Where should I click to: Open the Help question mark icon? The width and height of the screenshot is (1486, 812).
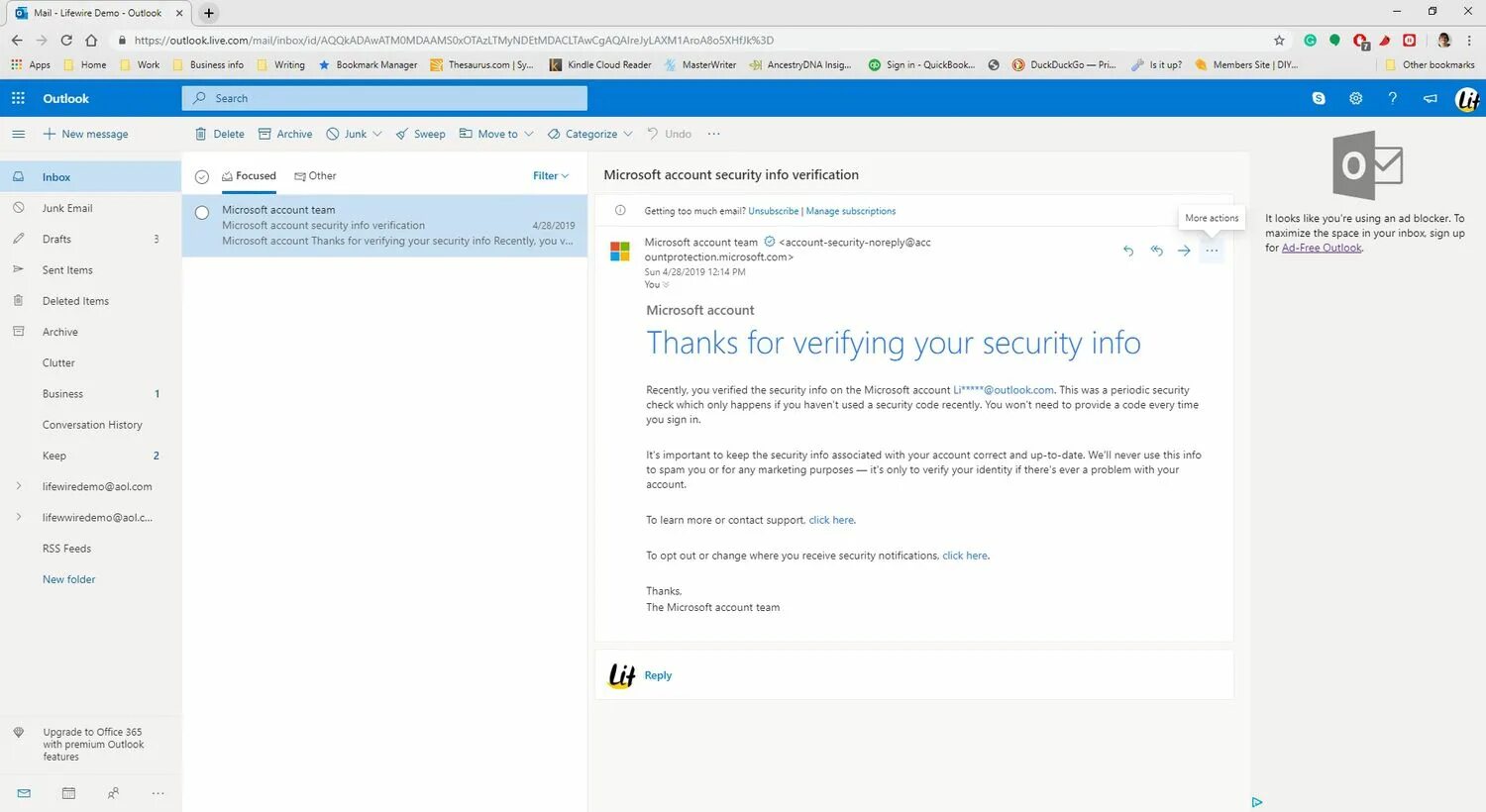[x=1393, y=98]
